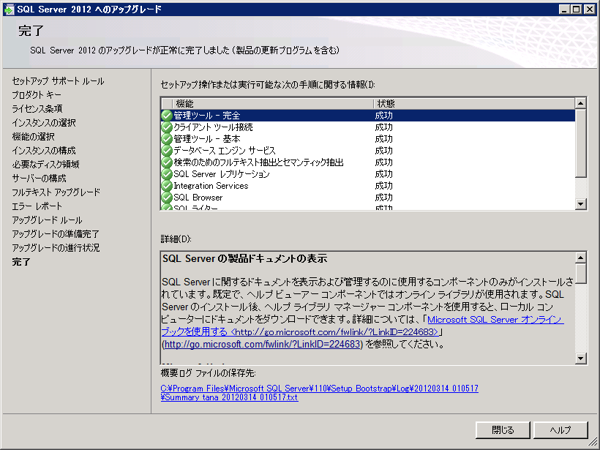
Task: Click feature list scroll down arrow
Action: (x=580, y=204)
